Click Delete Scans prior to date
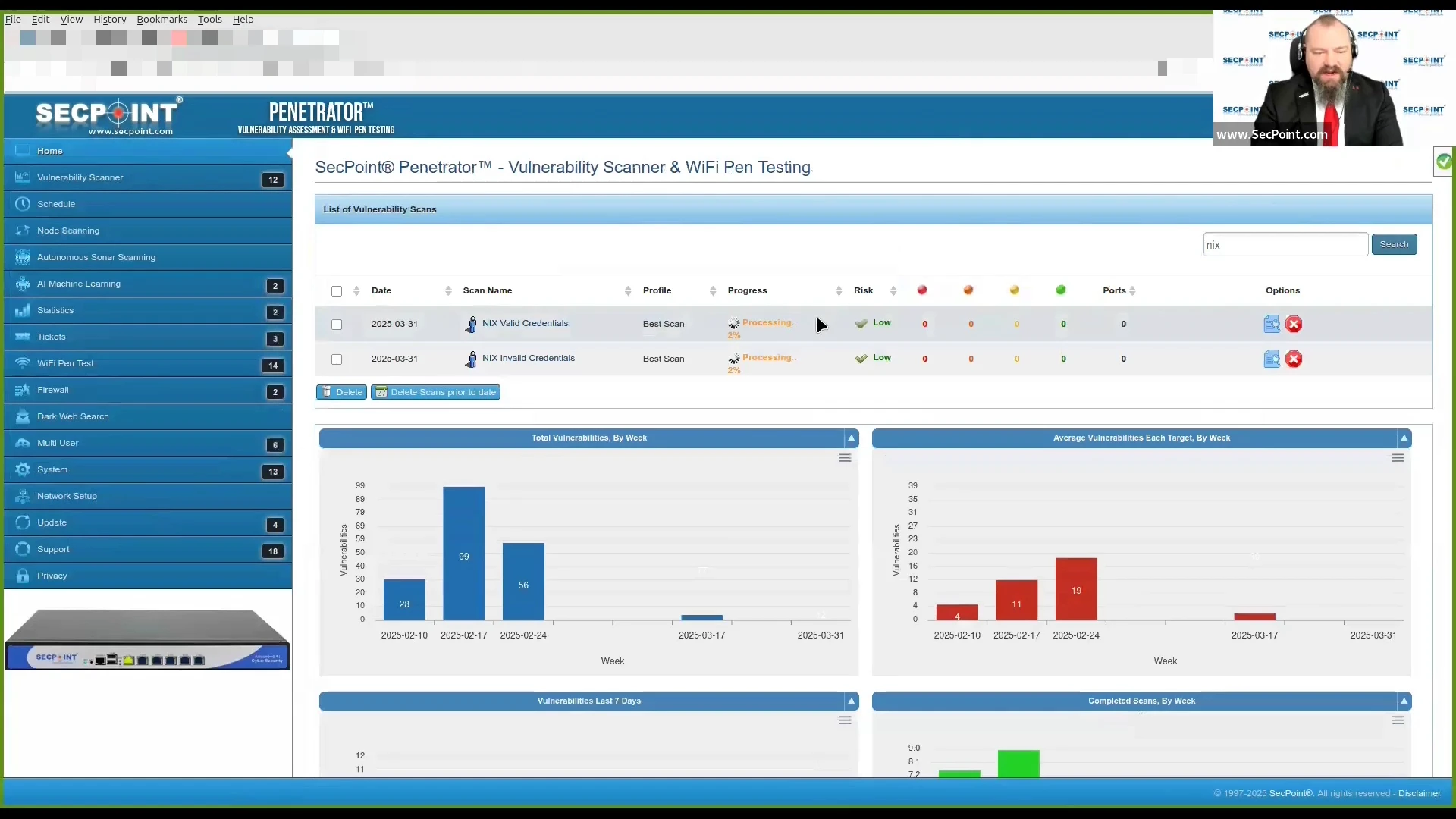 pos(435,392)
